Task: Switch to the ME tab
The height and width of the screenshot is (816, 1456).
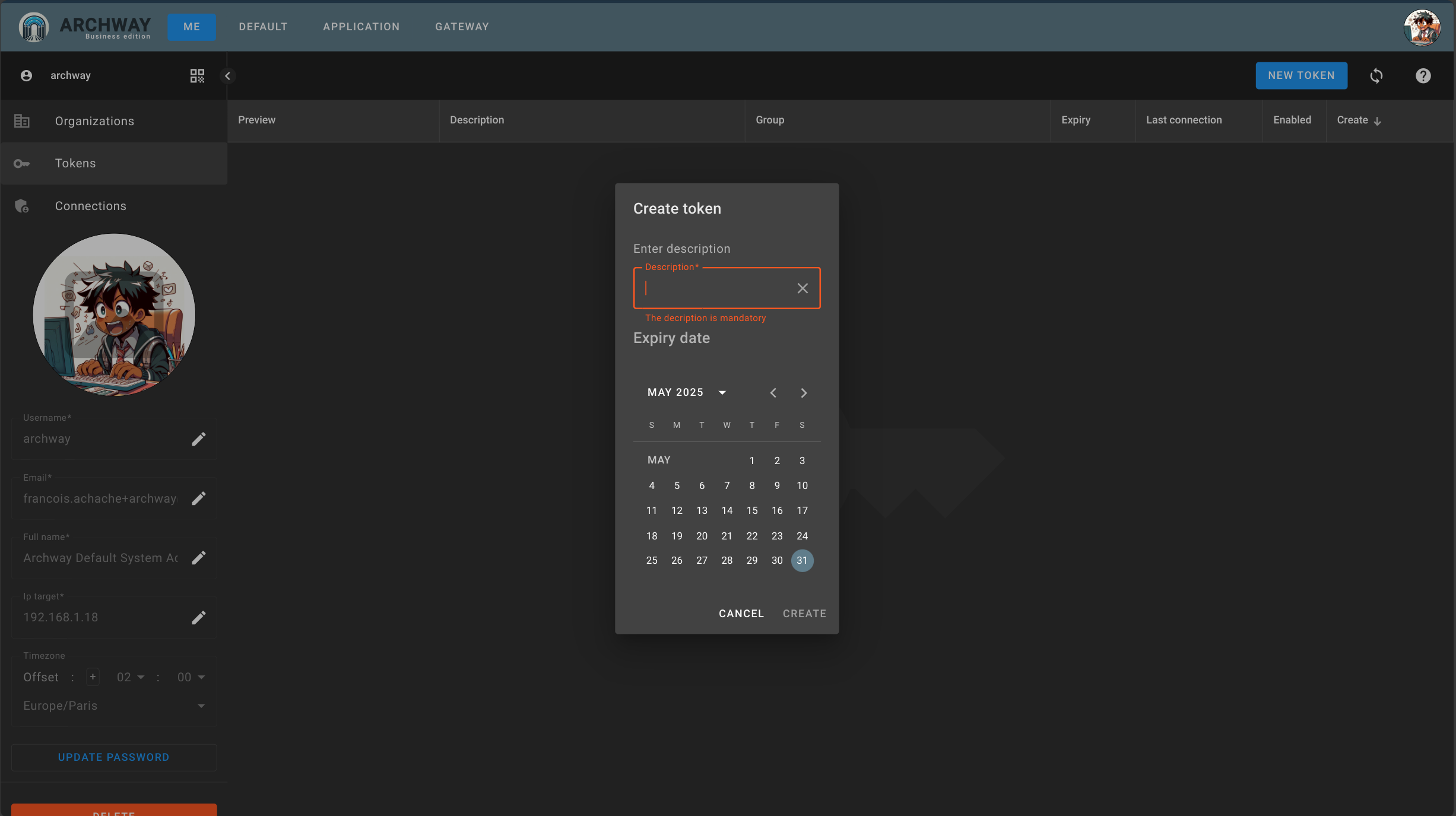Action: point(192,27)
